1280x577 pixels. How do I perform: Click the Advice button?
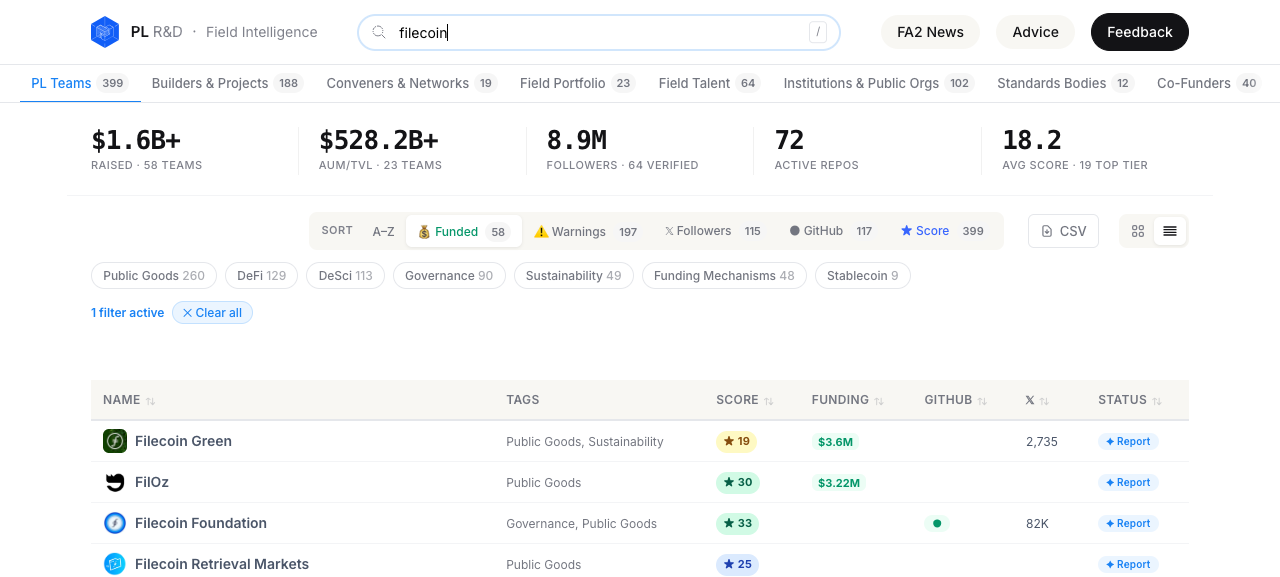pos(1035,32)
